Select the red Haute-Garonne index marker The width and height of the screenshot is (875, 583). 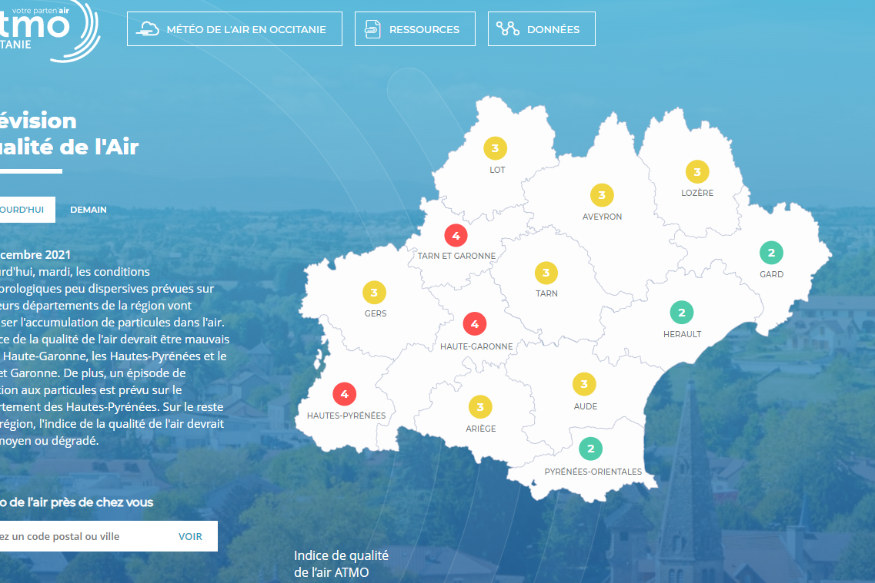475,324
